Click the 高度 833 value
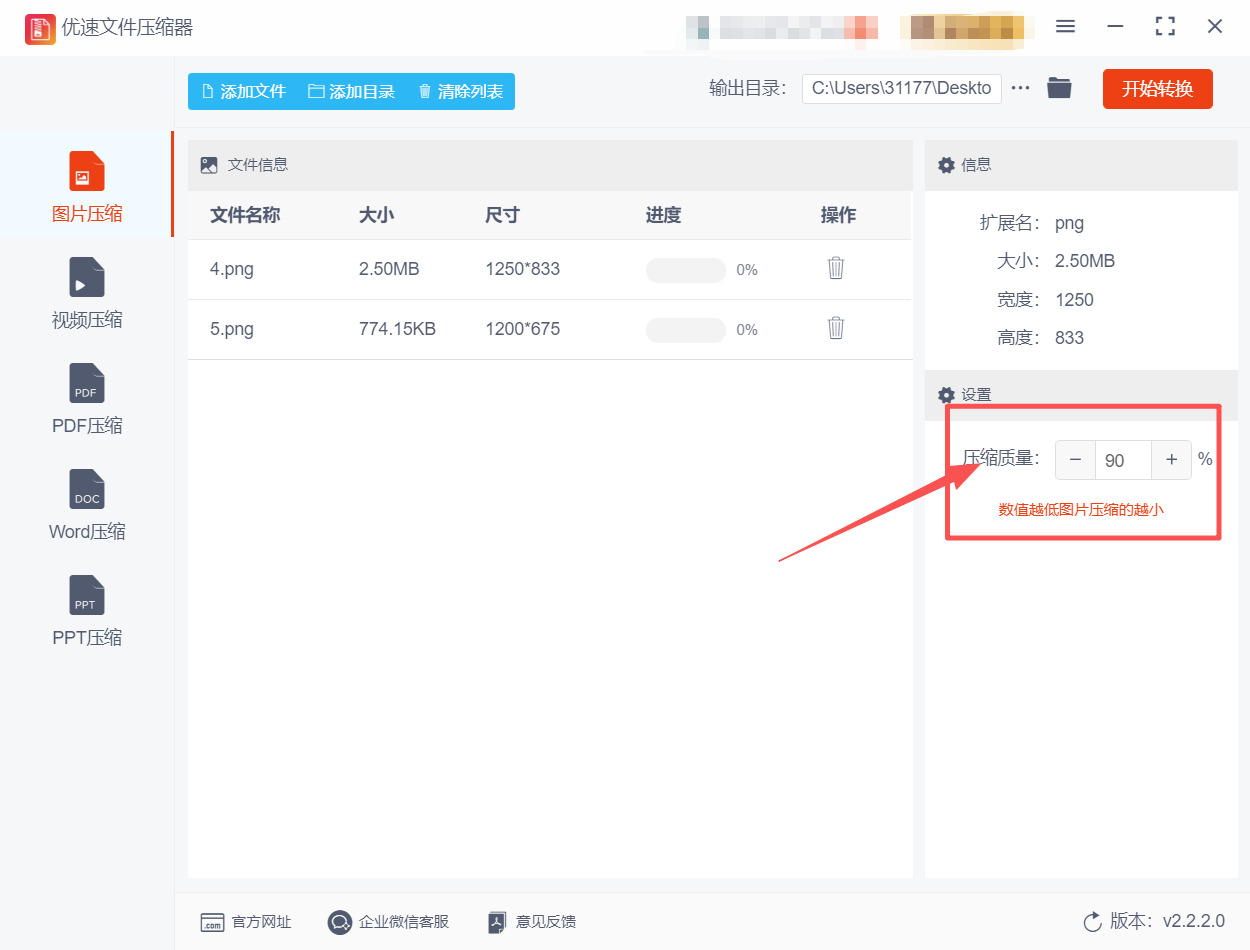1250x950 pixels. click(1069, 338)
